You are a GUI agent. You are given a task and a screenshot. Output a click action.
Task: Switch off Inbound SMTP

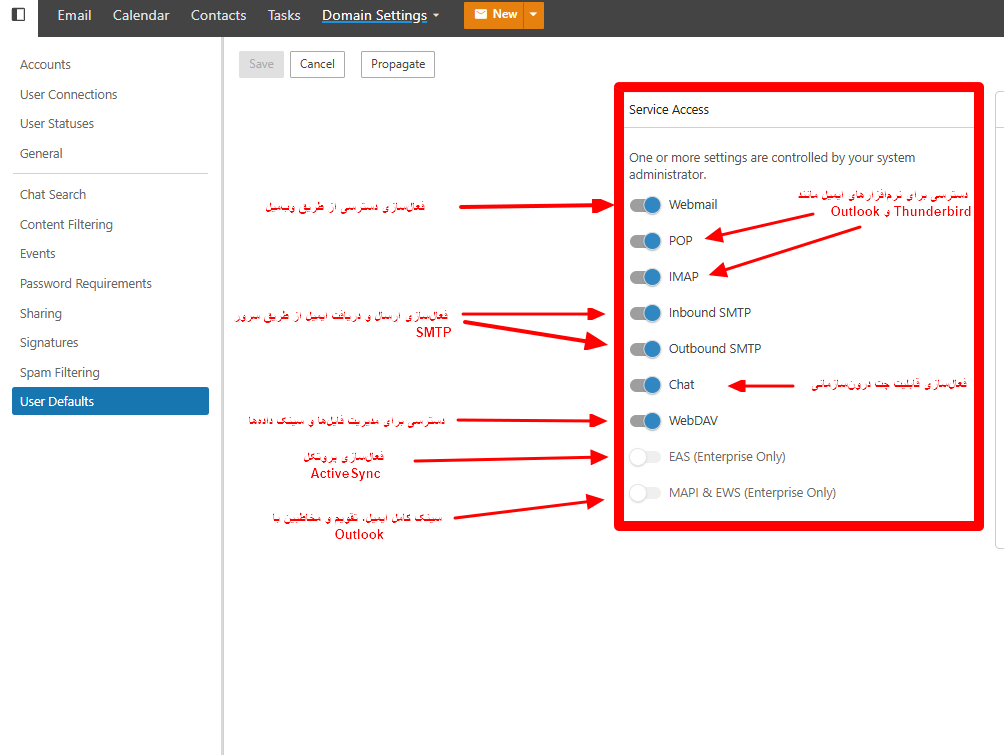[x=646, y=313]
